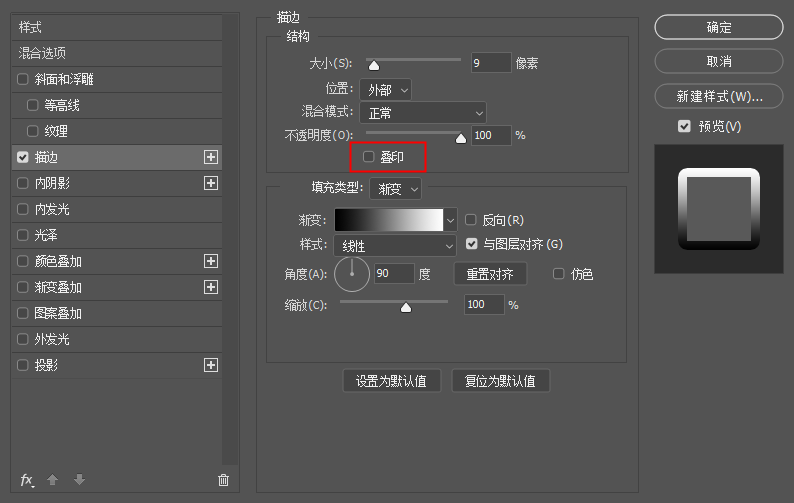This screenshot has width=794, height=503.
Task: Click the 确定 button
Action: point(719,27)
